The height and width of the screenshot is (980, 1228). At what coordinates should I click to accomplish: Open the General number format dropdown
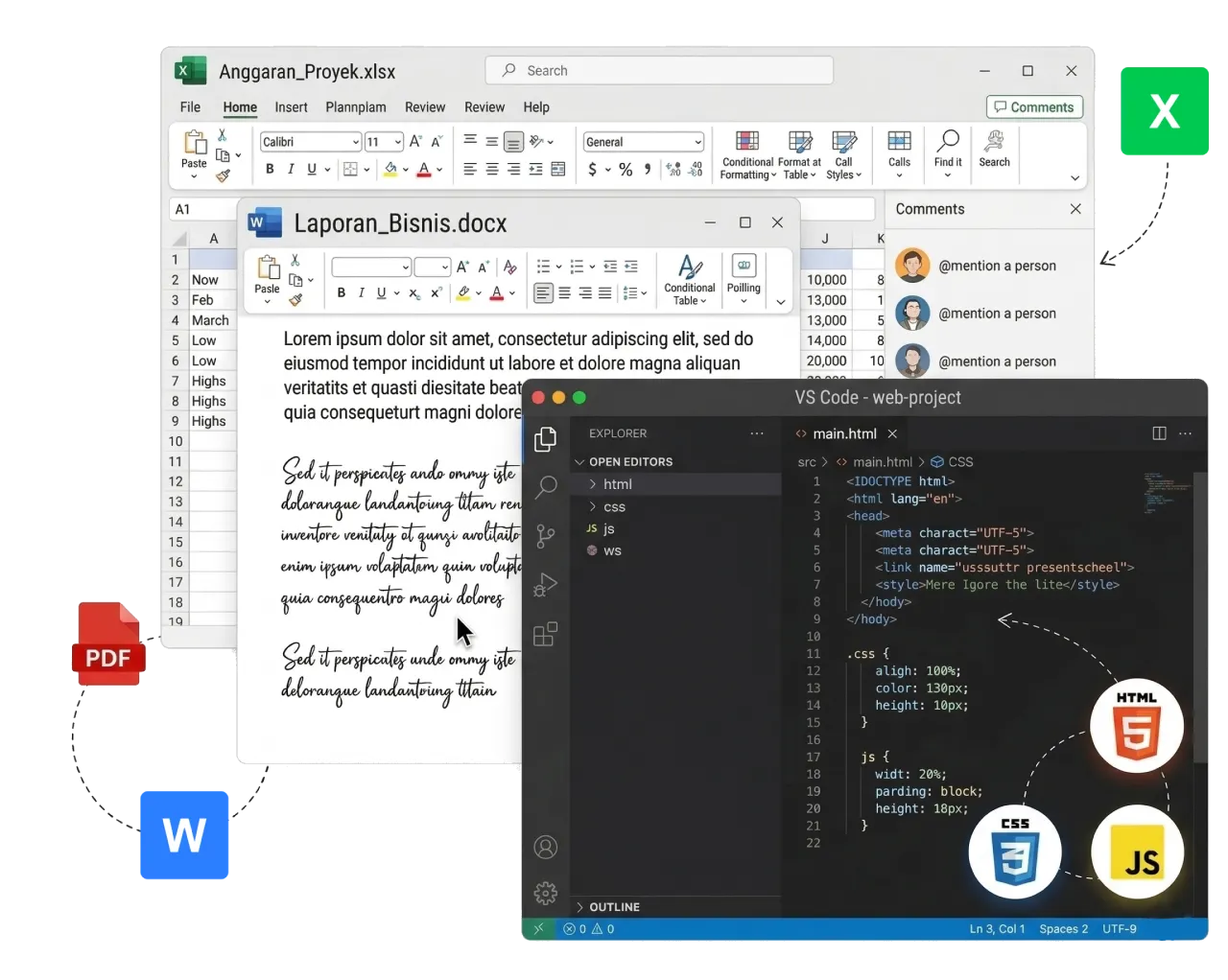[x=644, y=142]
